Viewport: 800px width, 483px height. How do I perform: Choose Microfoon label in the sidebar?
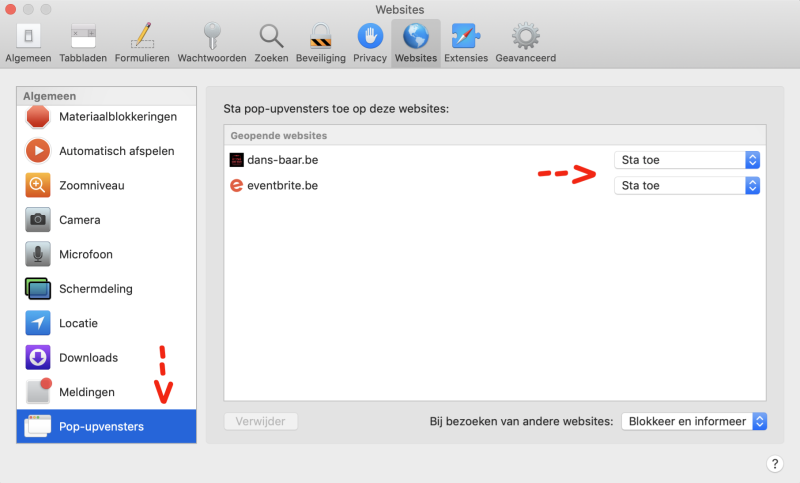coord(86,255)
